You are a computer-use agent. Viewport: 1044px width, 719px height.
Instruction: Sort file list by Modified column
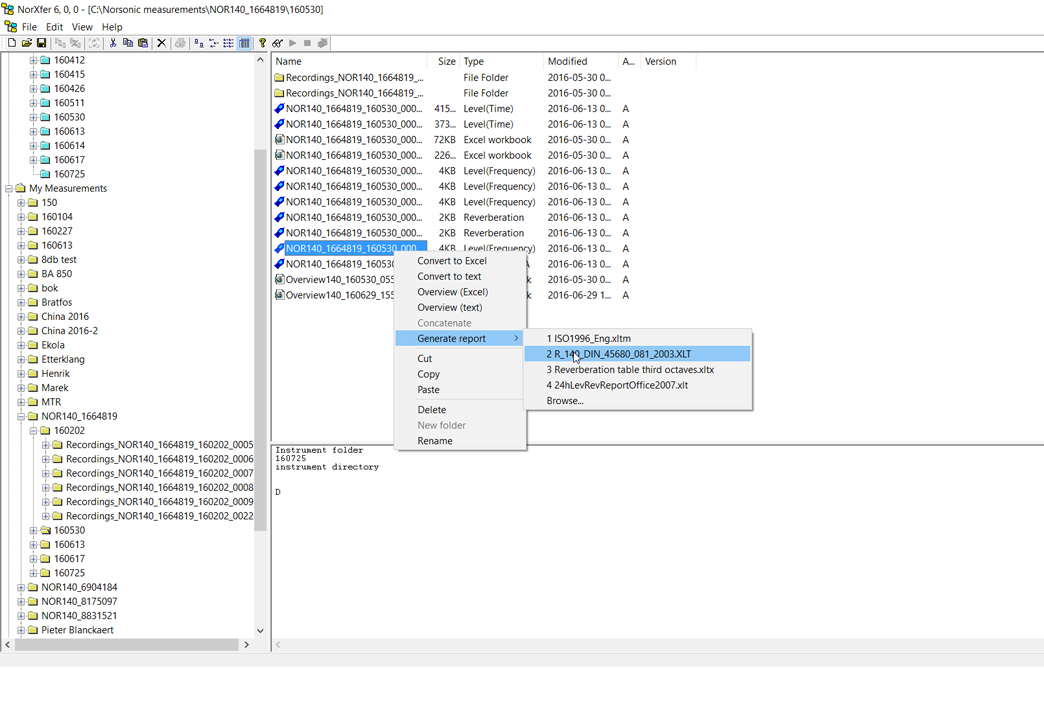[581, 61]
